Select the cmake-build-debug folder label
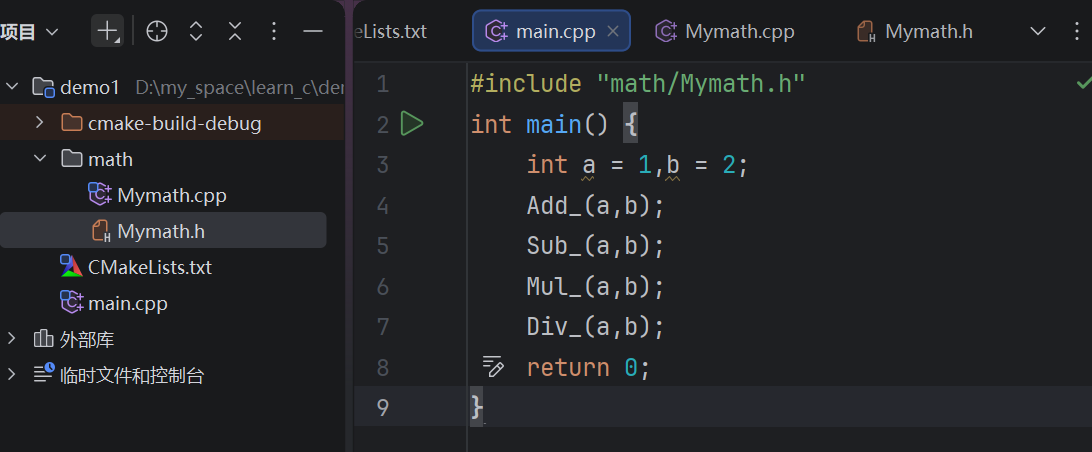 click(175, 124)
